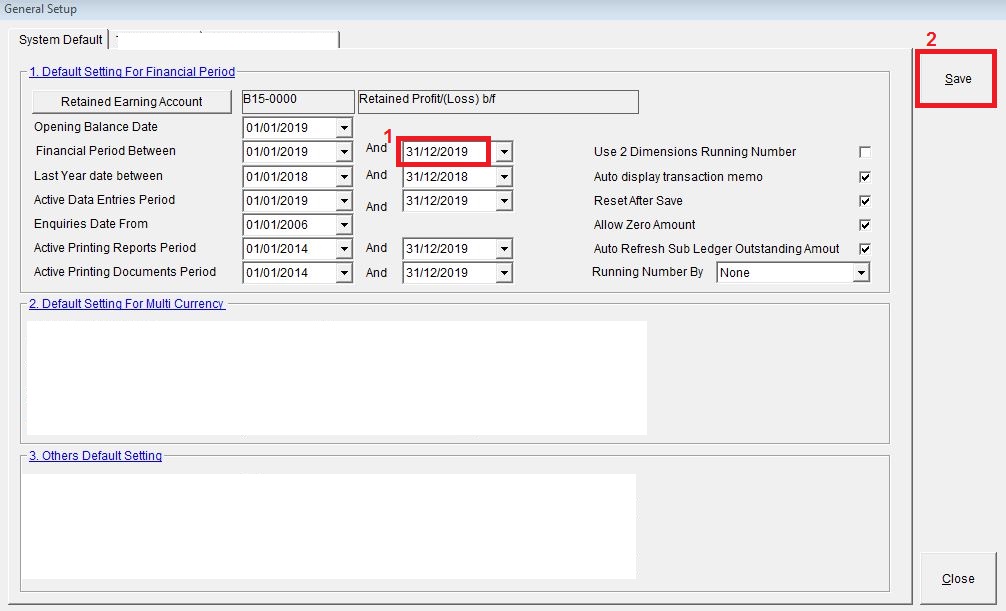Enable Use 2 Dimensions Running Number
Screen dimensions: 1006x611
coord(865,152)
